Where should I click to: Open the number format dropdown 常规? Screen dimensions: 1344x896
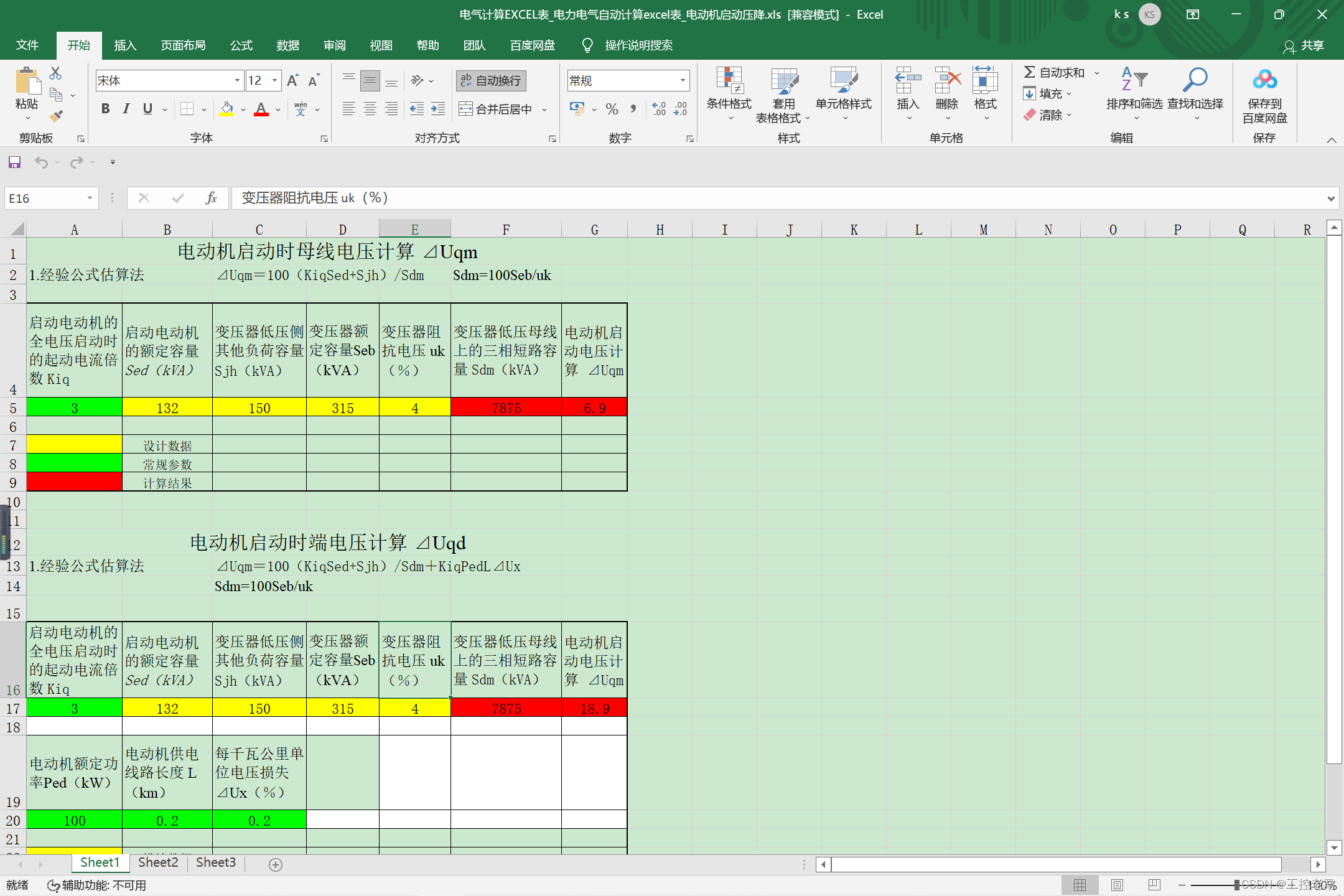tap(683, 80)
